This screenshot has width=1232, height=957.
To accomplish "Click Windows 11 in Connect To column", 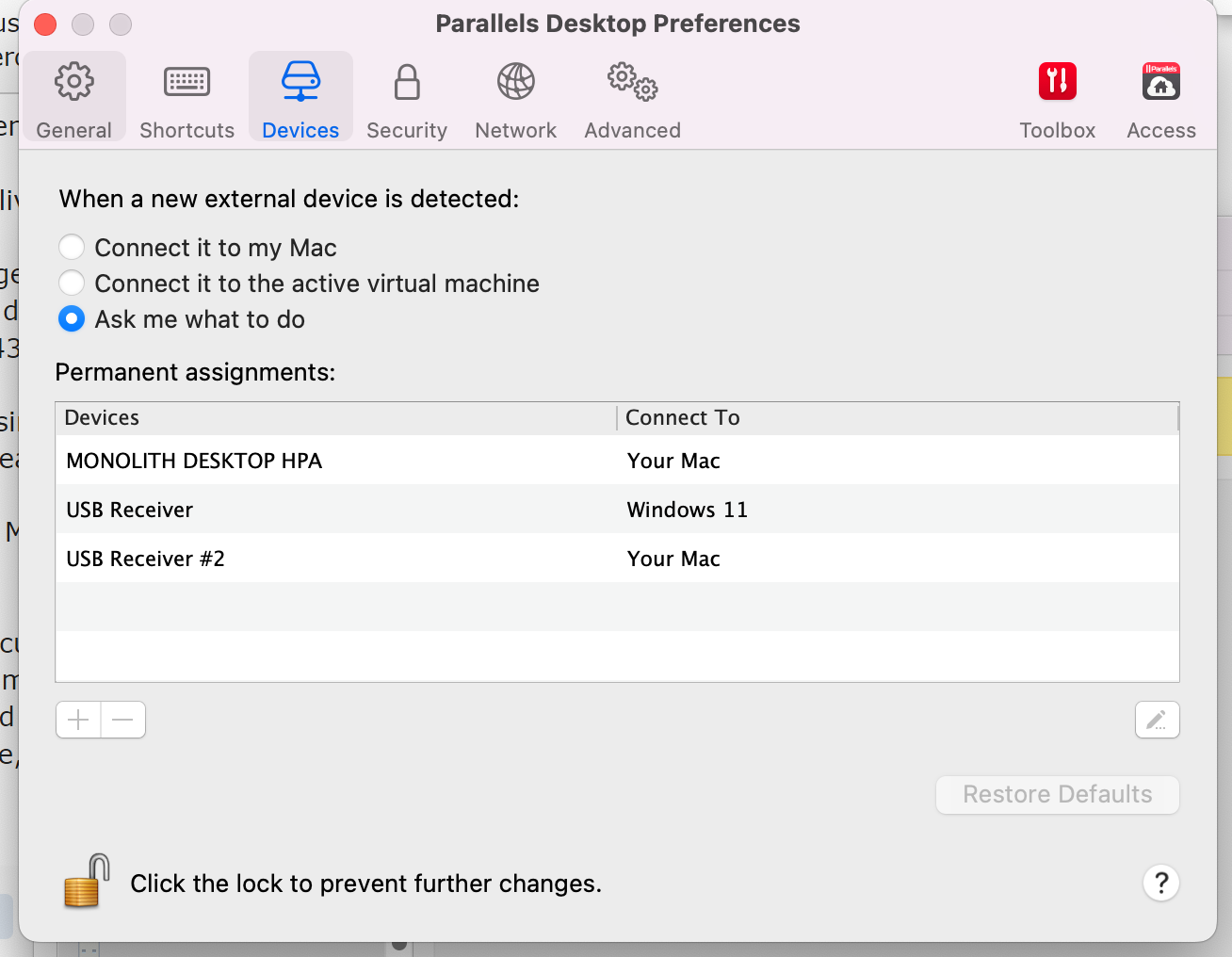I will (x=688, y=510).
